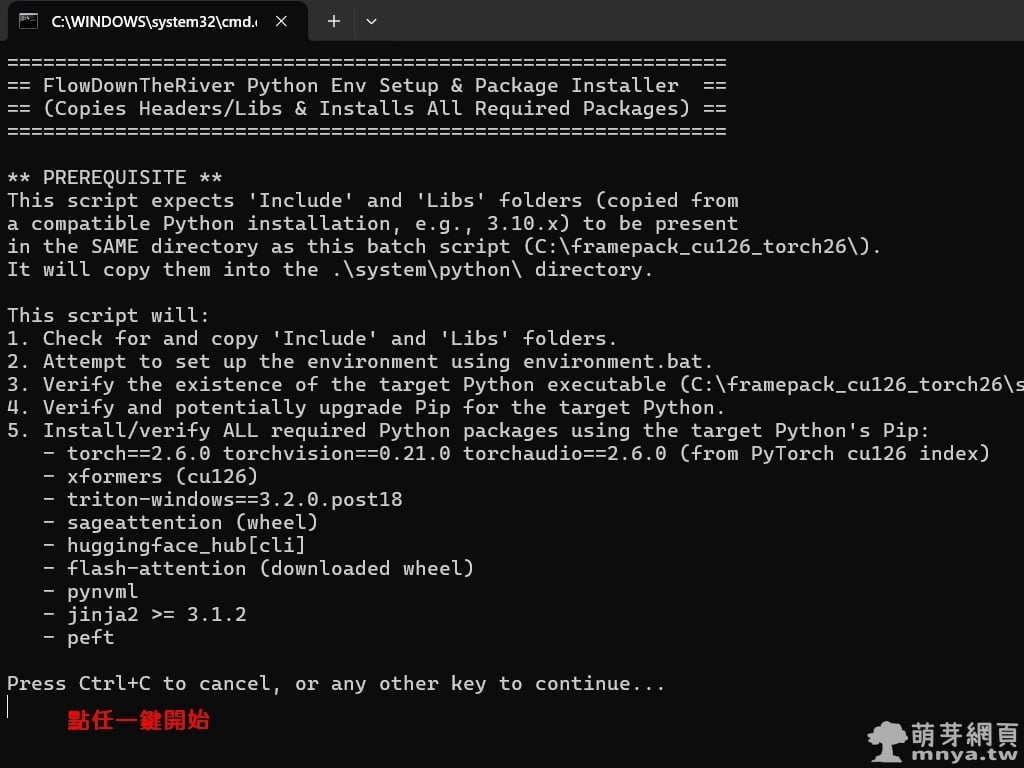This screenshot has width=1024, height=768.
Task: Click the mushroom logo watermark icon
Action: pos(887,741)
